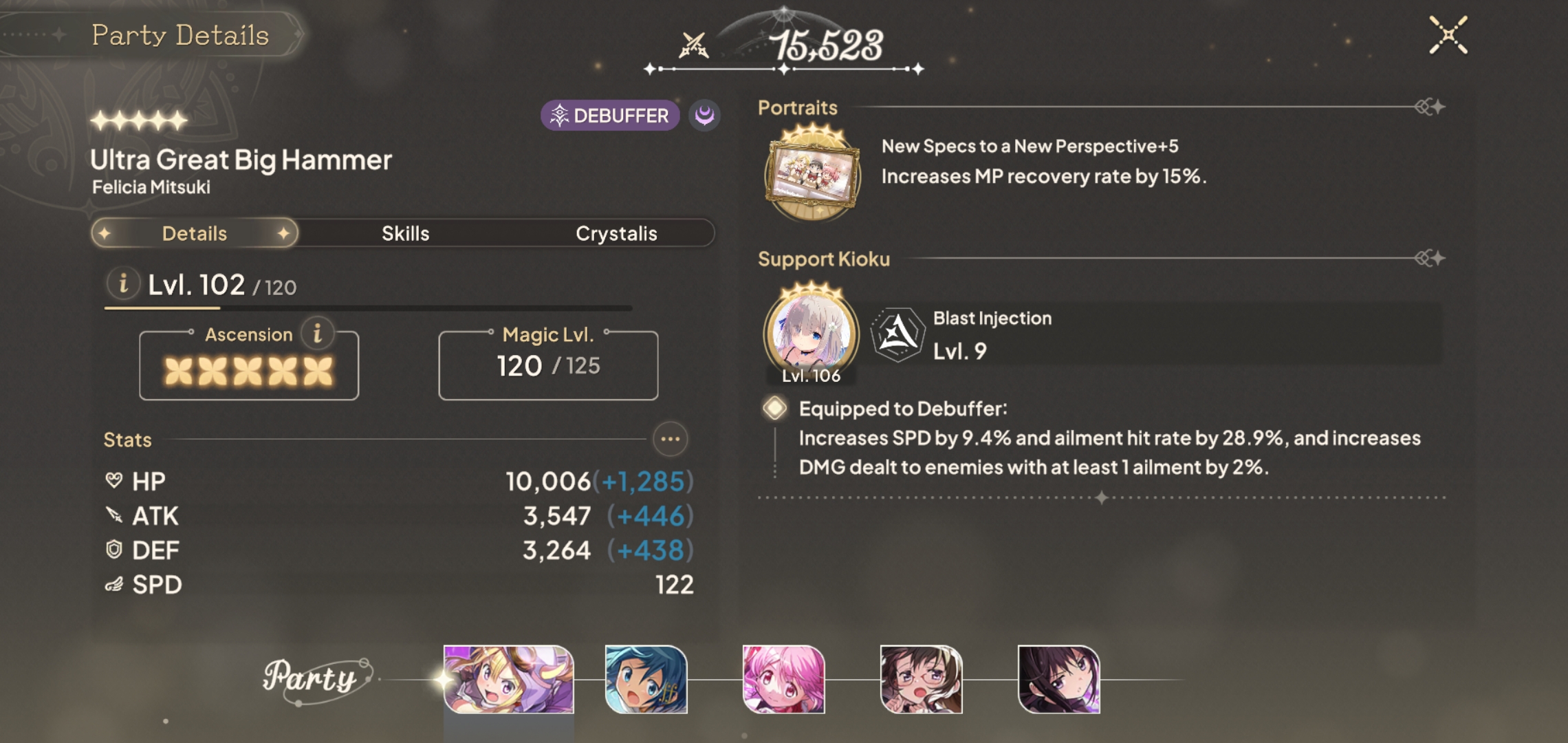Close the Party Details screen
1568x743 pixels.
point(1448,35)
